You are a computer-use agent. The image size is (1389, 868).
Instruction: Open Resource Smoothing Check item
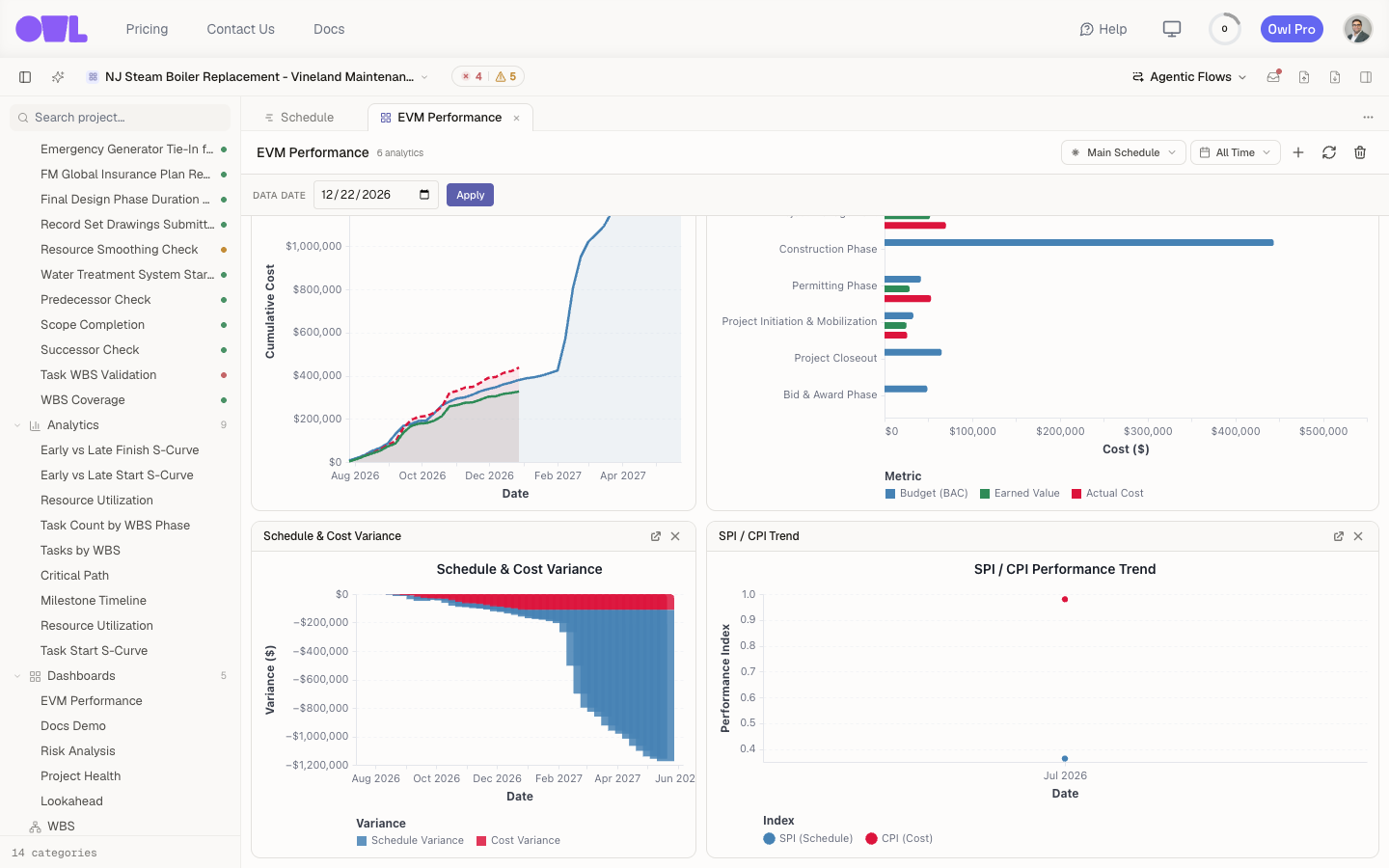[120, 250]
